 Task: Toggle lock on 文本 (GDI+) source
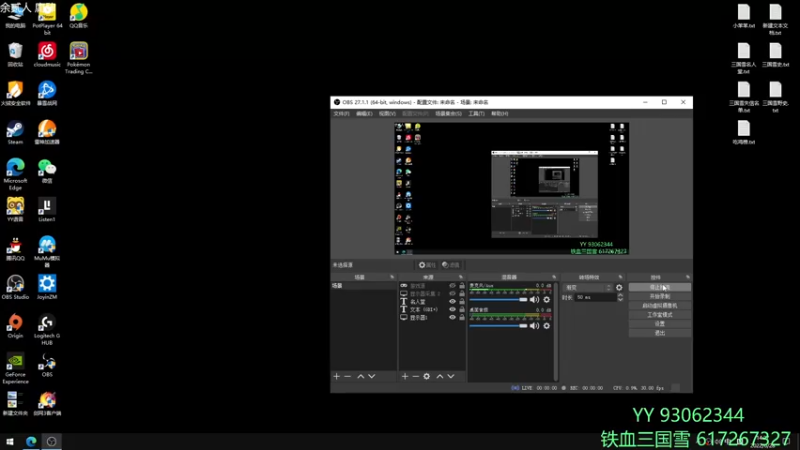462,309
